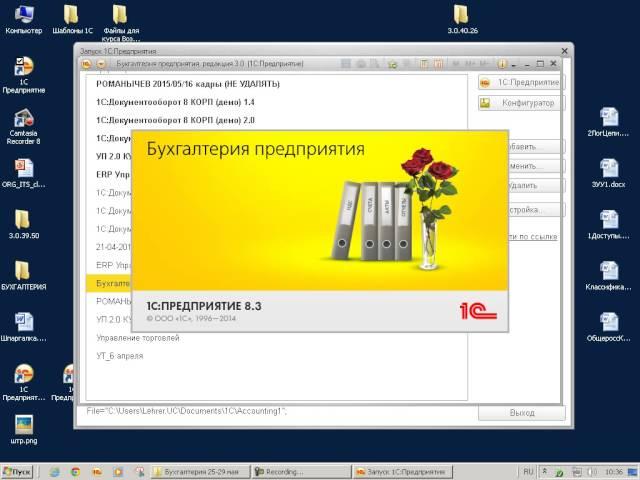This screenshot has width=640, height=480.
Task: Switch to Recording... taskbar window
Action: click(298, 471)
